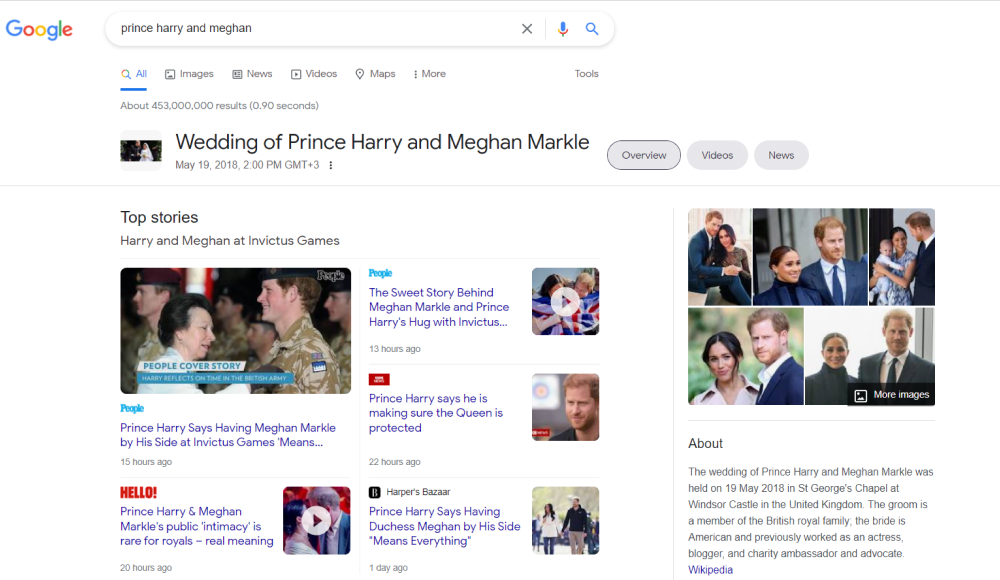Select the News chip in knowledge header
The height and width of the screenshot is (580, 1000).
[781, 155]
